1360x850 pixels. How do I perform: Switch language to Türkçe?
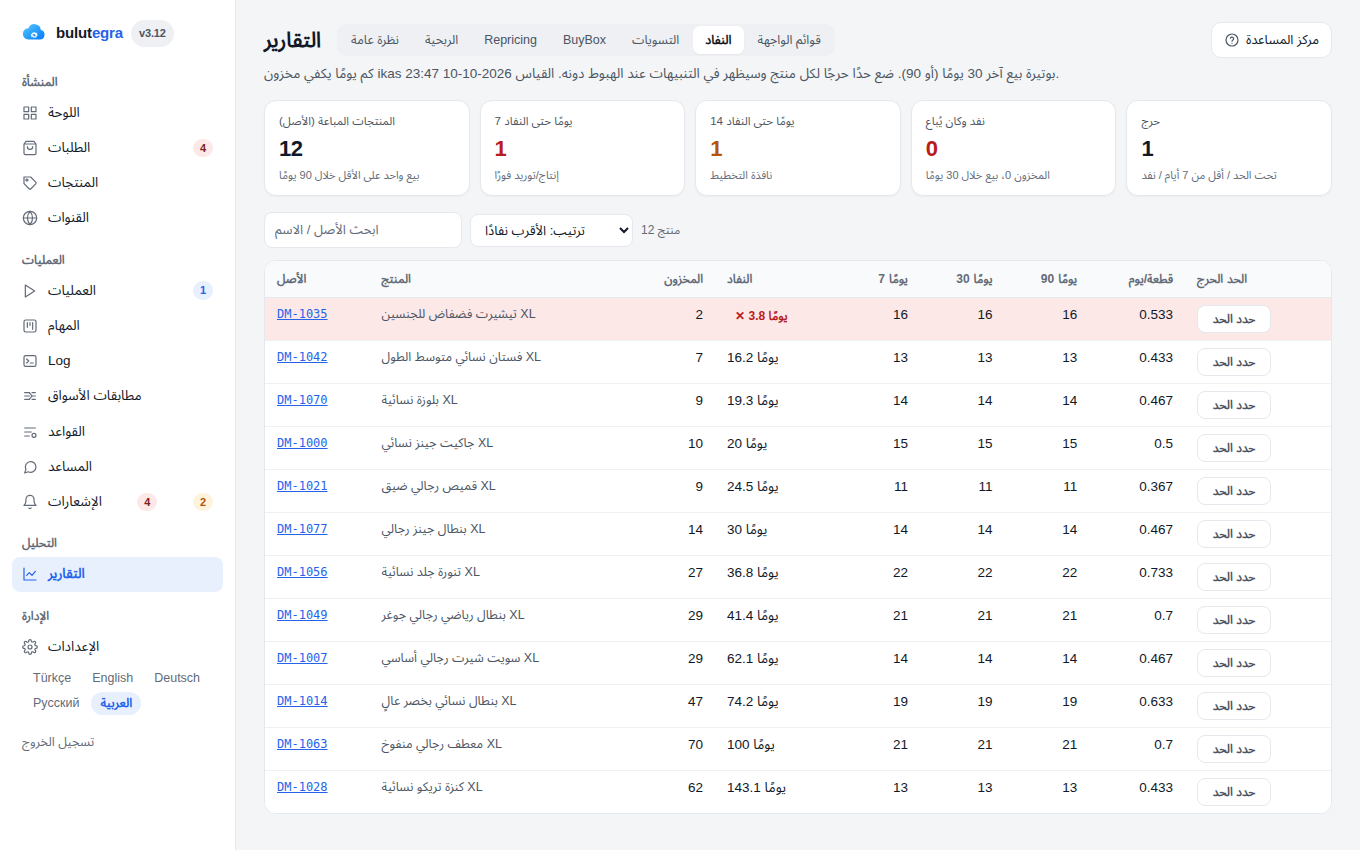point(52,678)
